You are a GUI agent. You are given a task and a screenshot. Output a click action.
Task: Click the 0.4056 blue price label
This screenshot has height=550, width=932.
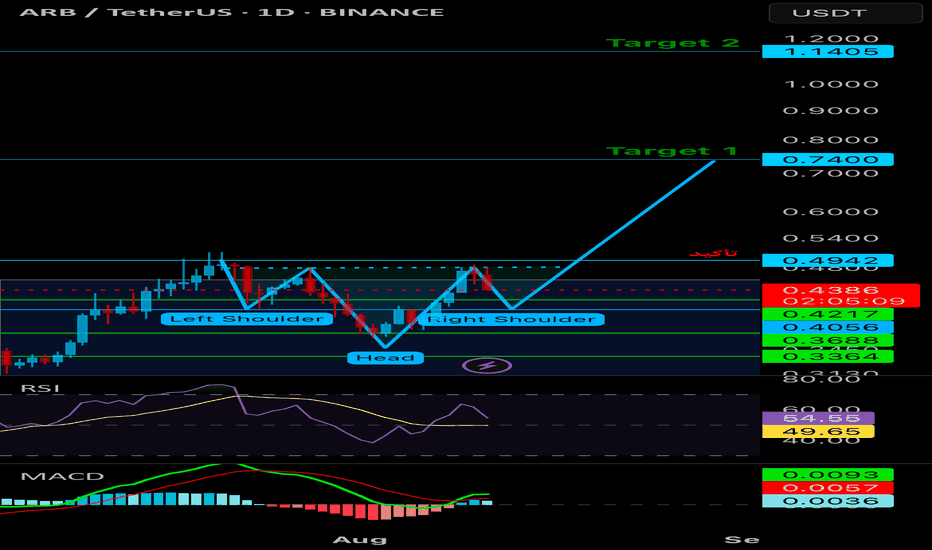pos(827,327)
